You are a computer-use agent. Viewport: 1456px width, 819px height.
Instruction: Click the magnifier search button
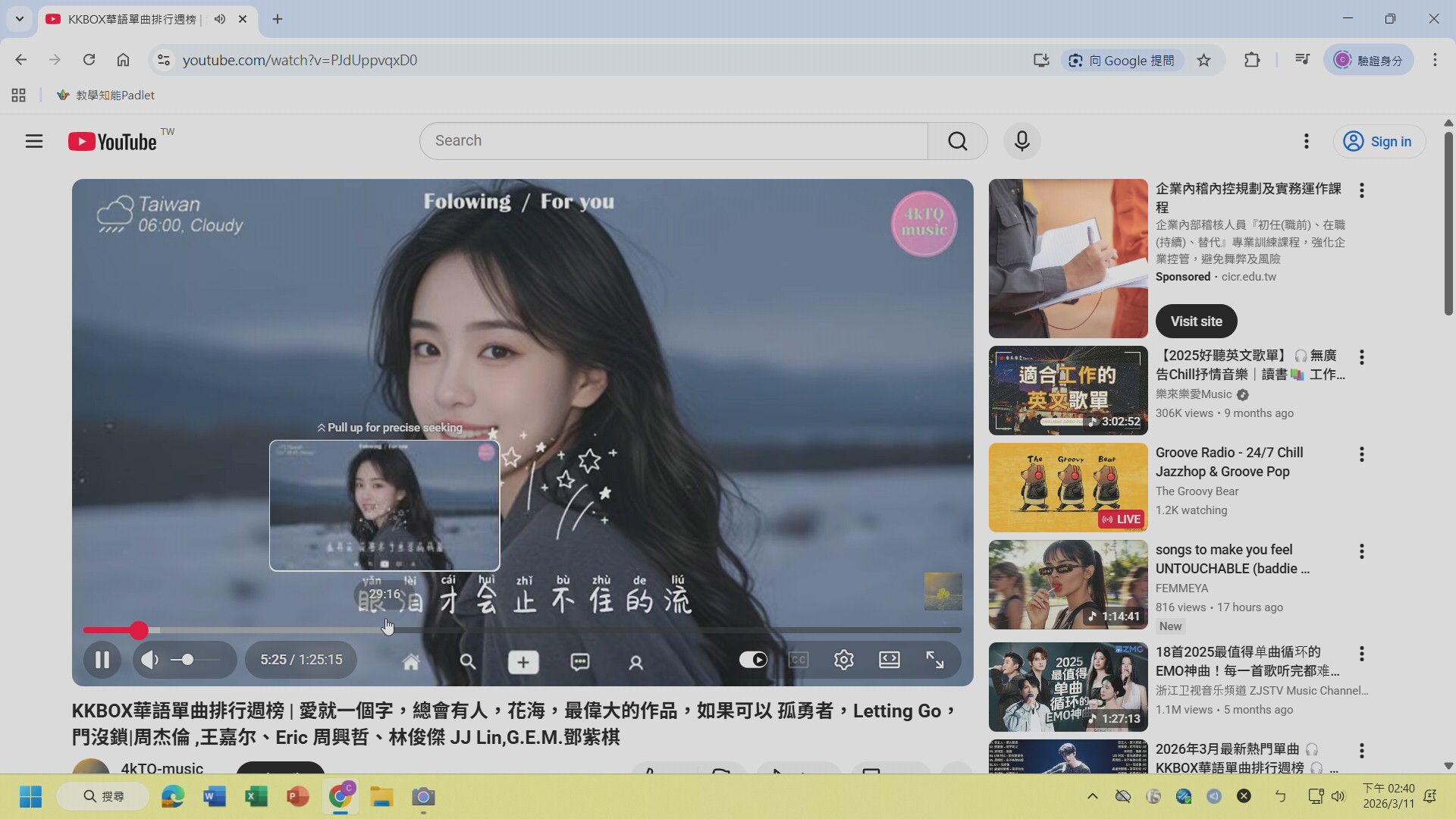pyautogui.click(x=957, y=141)
